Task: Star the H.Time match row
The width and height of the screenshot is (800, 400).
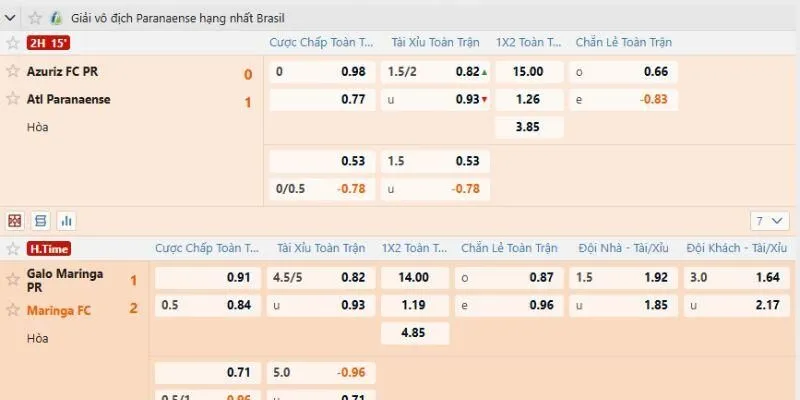Action: pyautogui.click(x=12, y=248)
